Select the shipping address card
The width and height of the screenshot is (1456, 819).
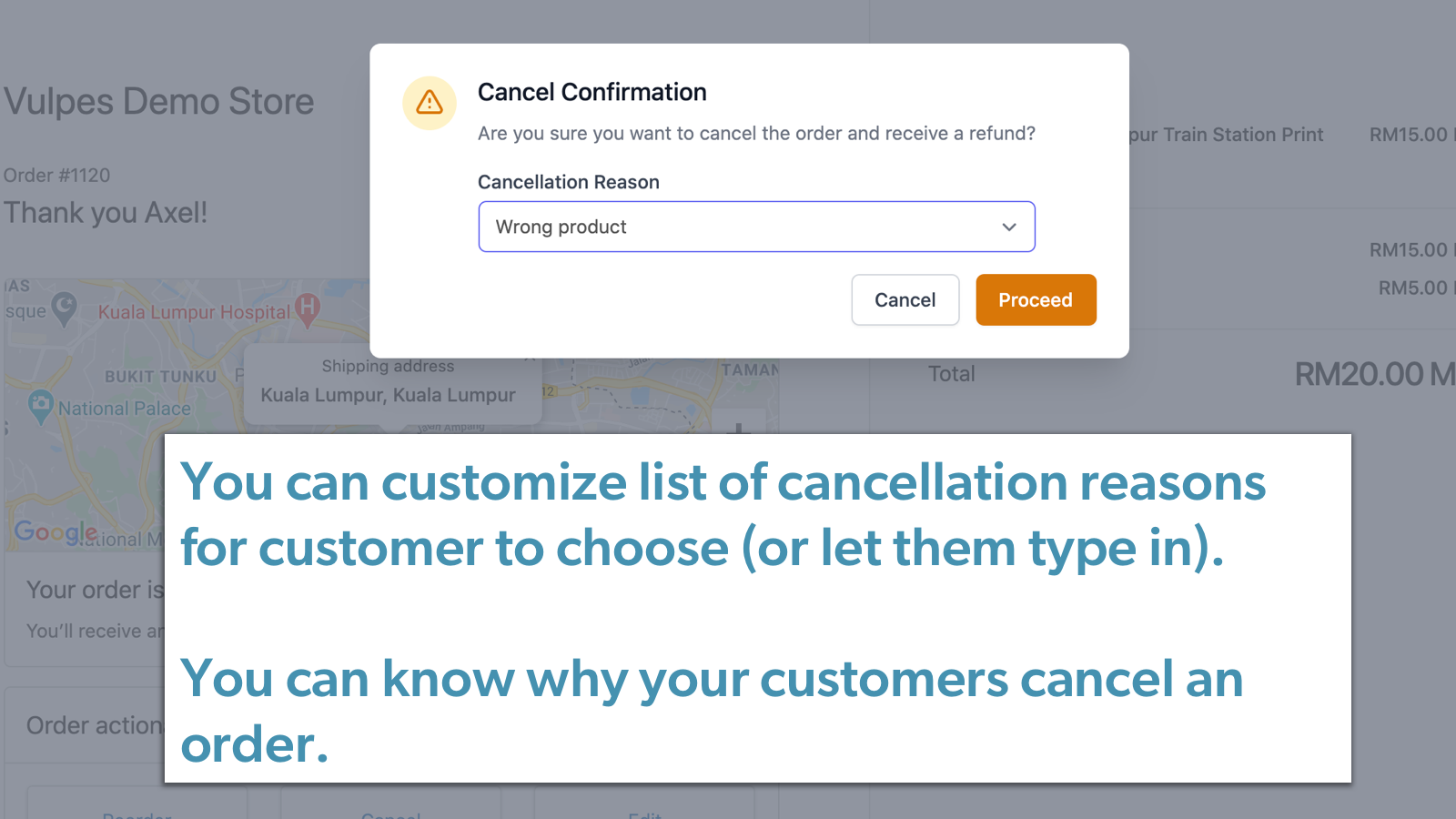391,382
